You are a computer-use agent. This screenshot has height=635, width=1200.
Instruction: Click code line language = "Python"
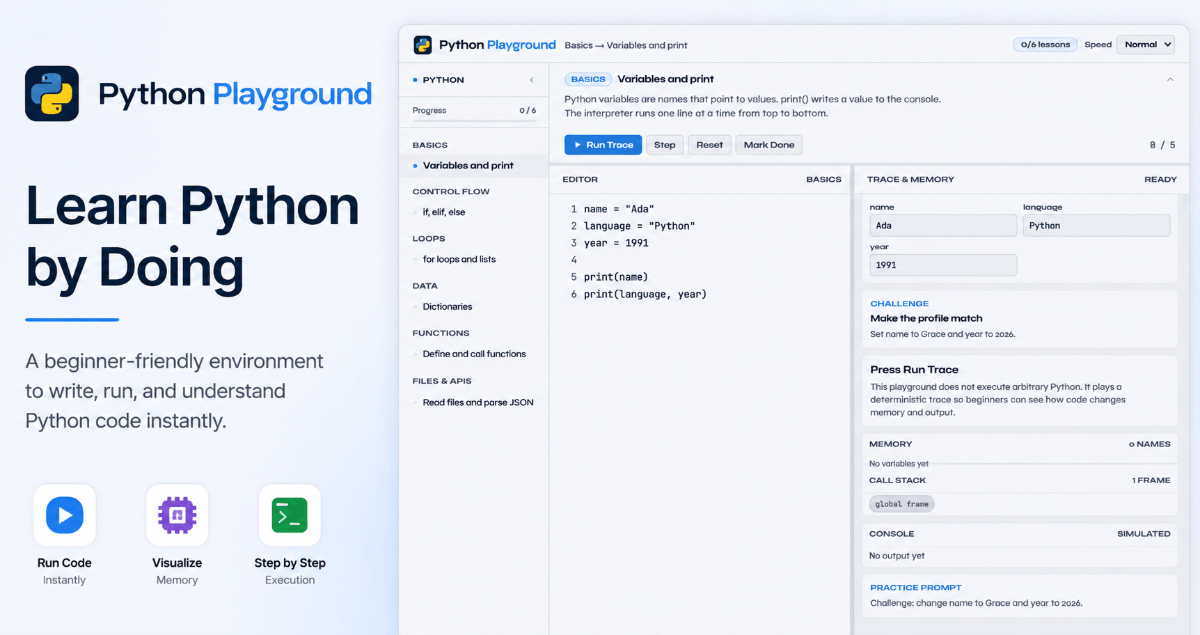pos(639,226)
